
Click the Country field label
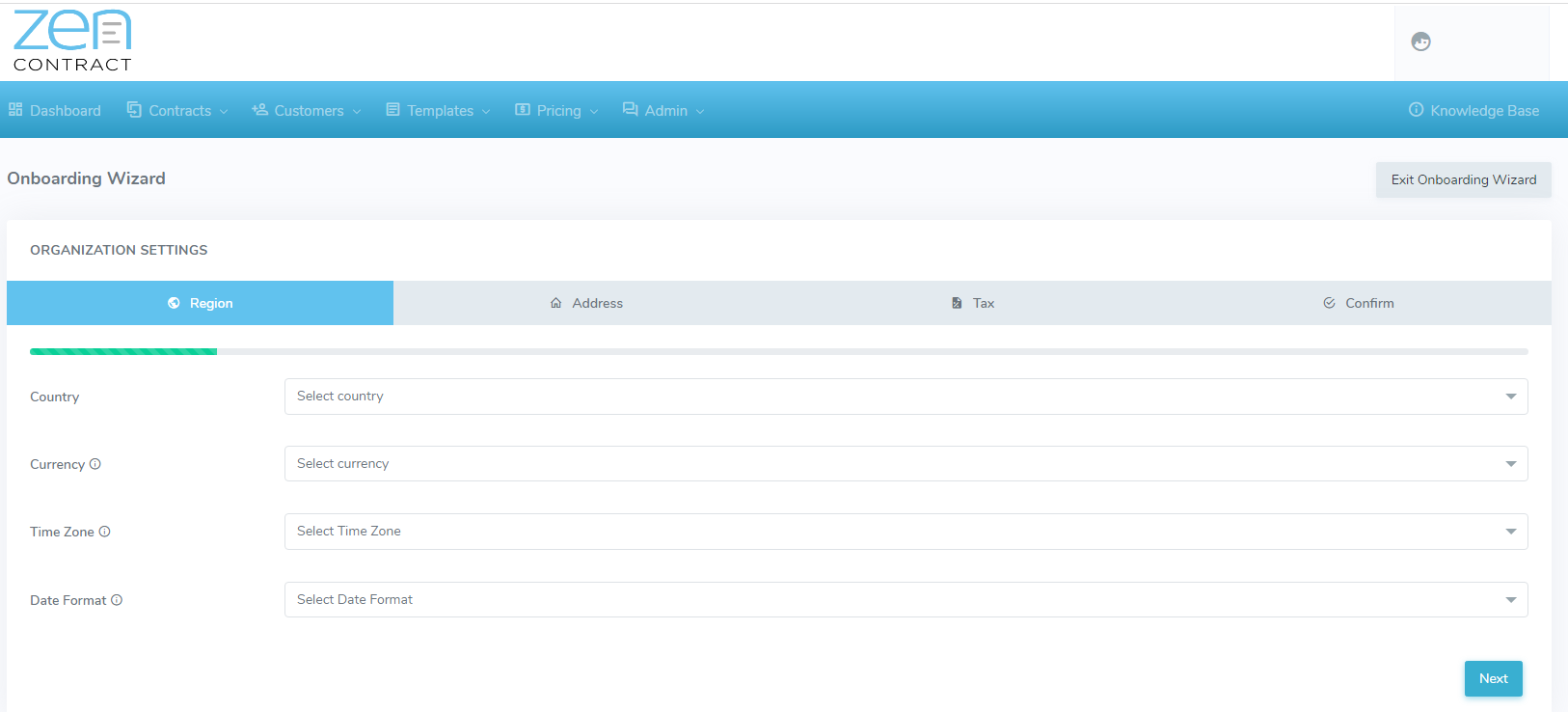55,397
